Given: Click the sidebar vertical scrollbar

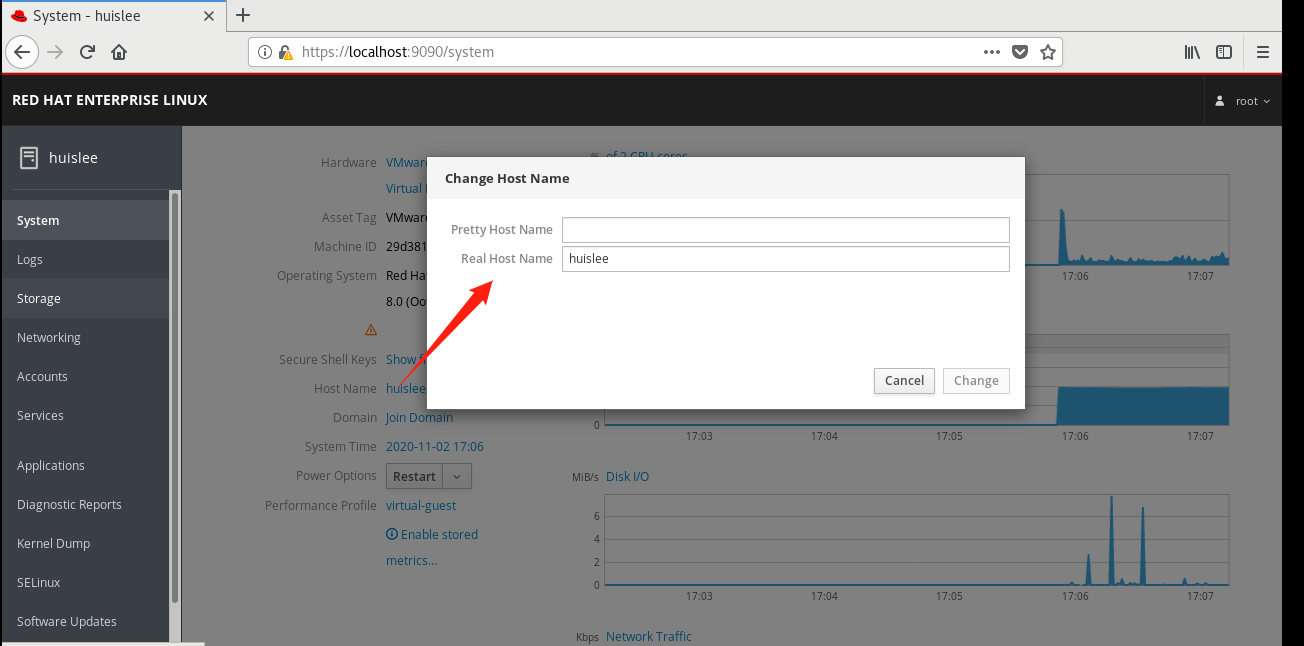Looking at the screenshot, I should click(x=175, y=397).
